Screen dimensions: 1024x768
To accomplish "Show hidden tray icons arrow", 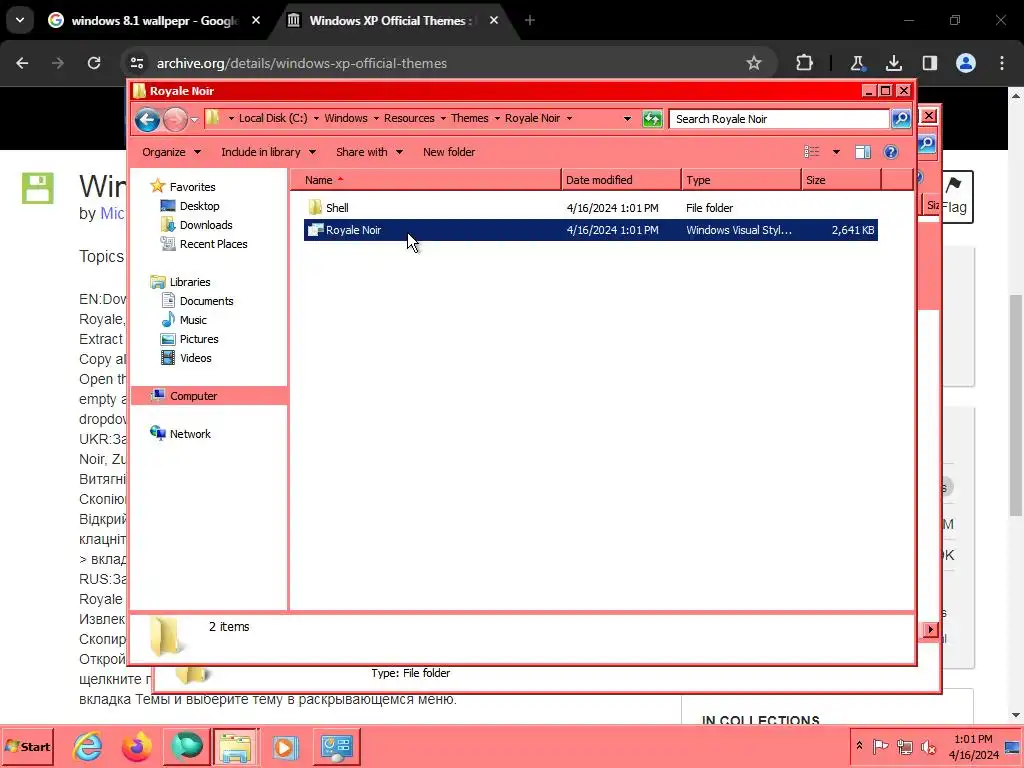I will [859, 746].
